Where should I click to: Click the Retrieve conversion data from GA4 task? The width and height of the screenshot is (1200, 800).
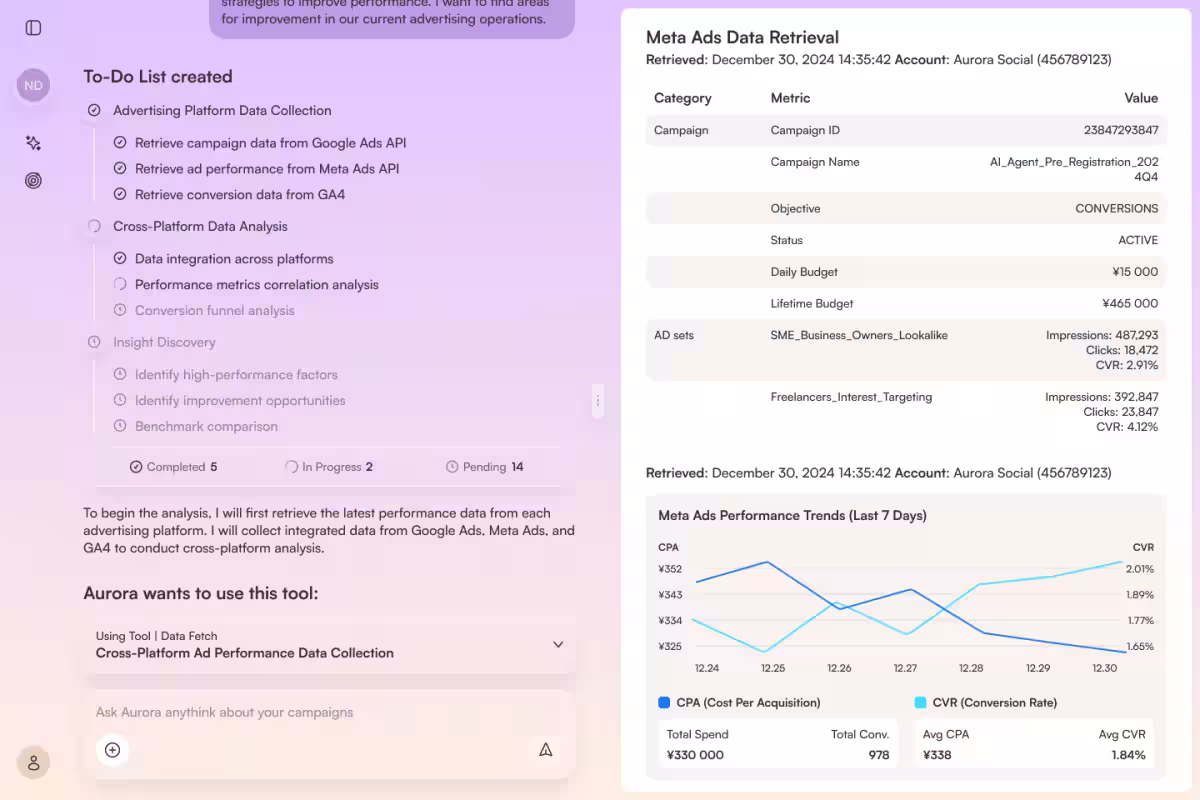(240, 195)
